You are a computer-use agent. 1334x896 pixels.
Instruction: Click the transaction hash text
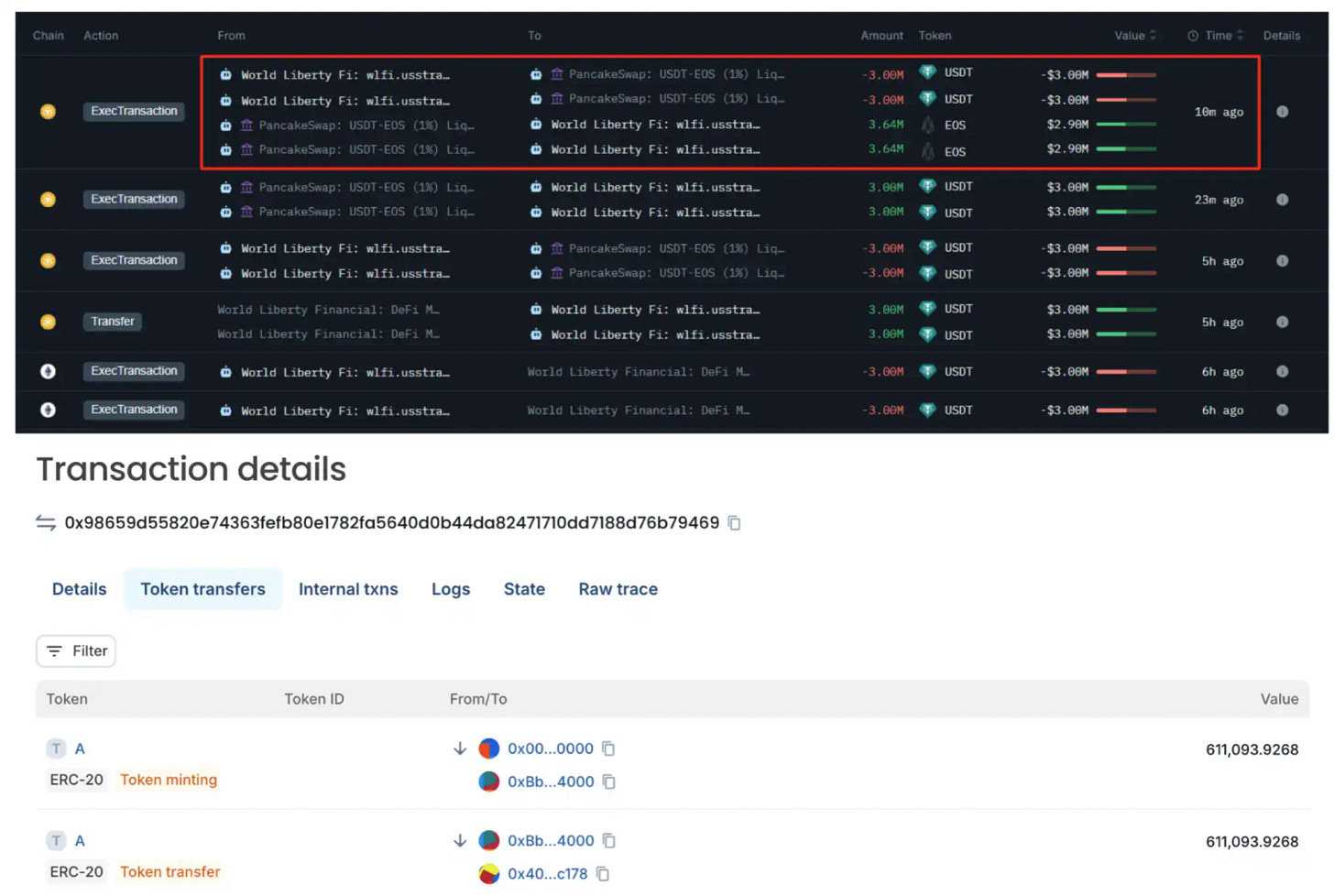coord(392,523)
